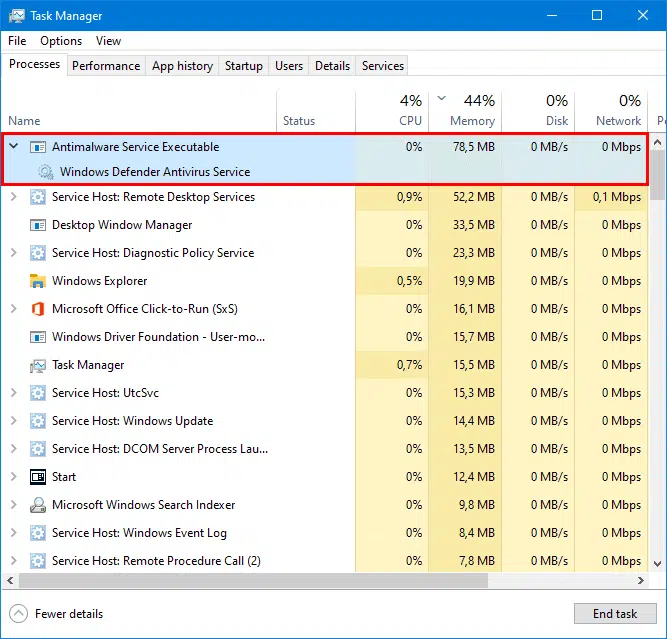
Task: Click the Windows Explorer folder icon
Action: point(38,281)
